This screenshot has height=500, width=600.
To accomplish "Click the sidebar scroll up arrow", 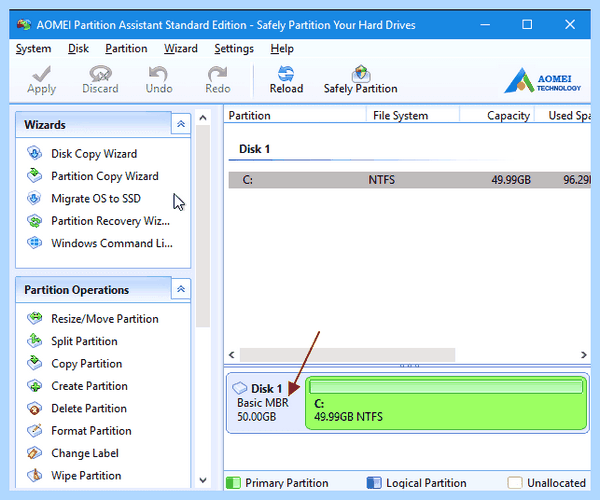I will click(203, 117).
